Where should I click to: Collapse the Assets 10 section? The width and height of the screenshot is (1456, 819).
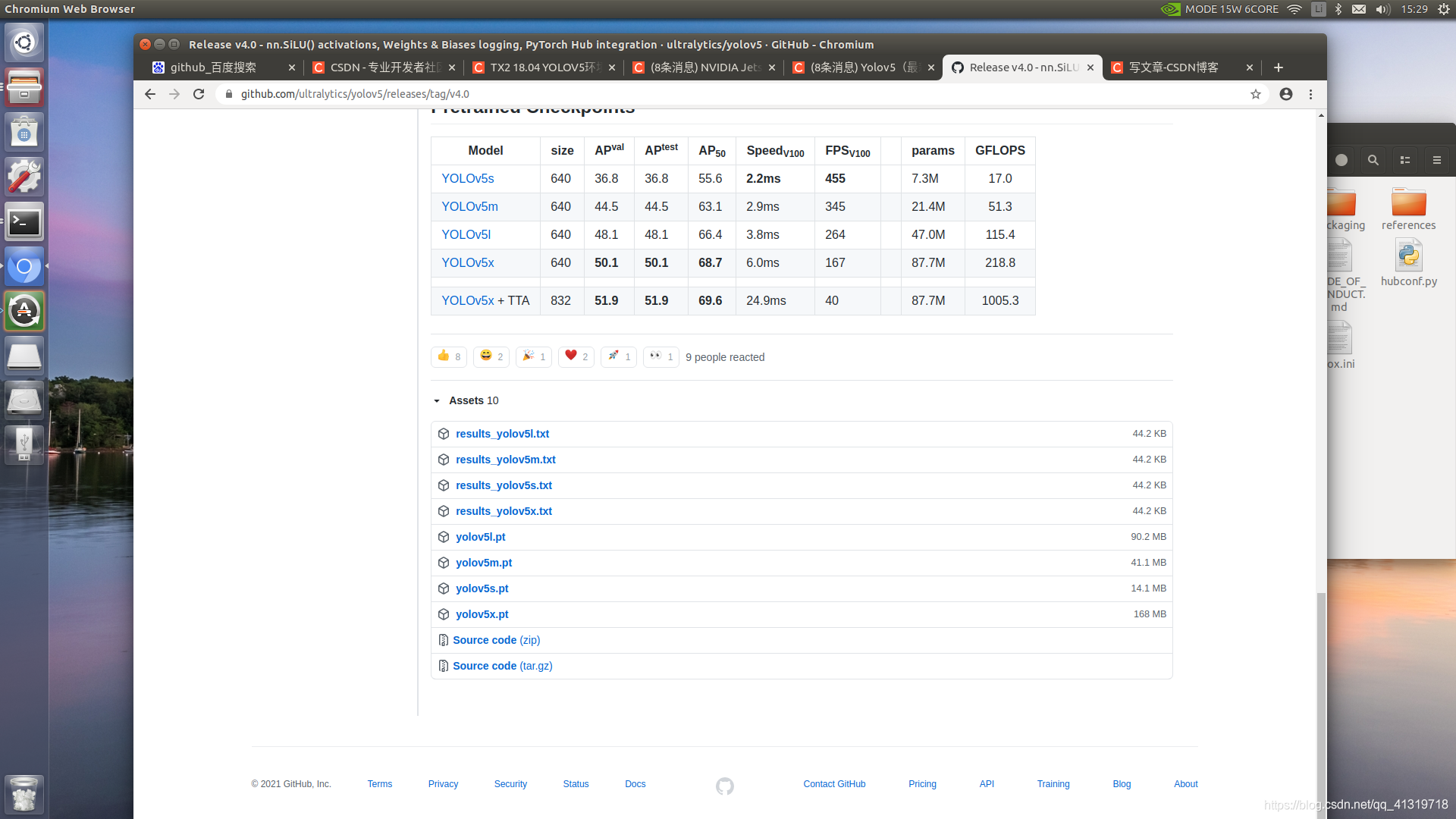click(437, 400)
